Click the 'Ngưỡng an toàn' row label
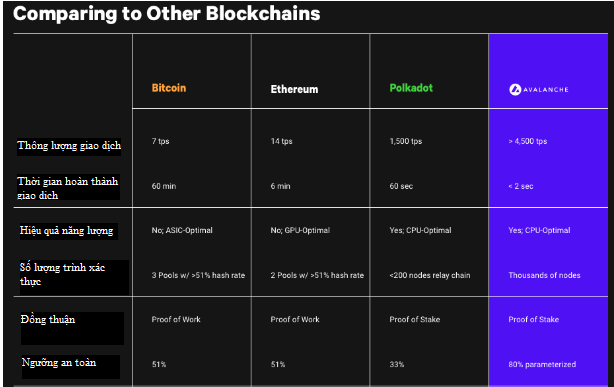 tap(59, 363)
